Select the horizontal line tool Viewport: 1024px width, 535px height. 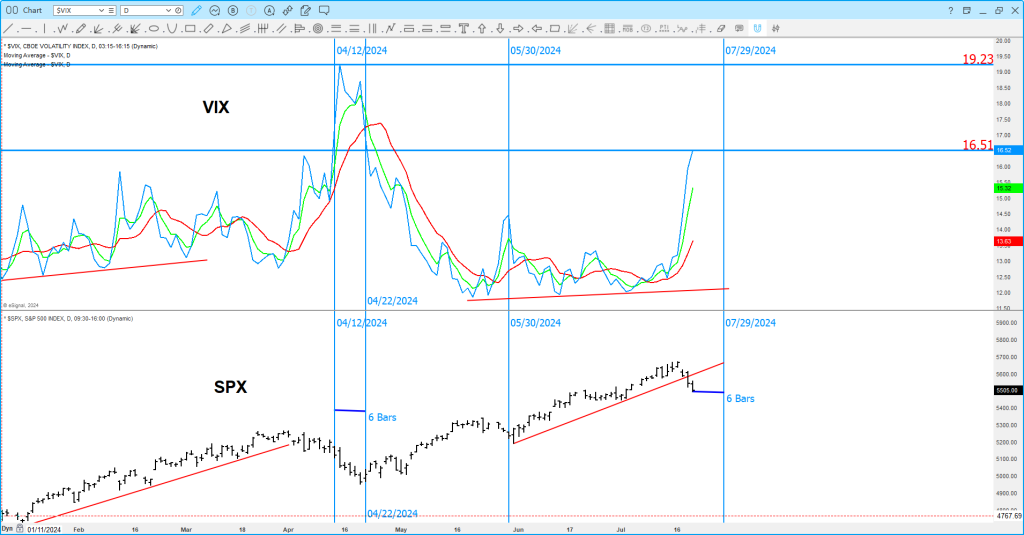click(26, 29)
